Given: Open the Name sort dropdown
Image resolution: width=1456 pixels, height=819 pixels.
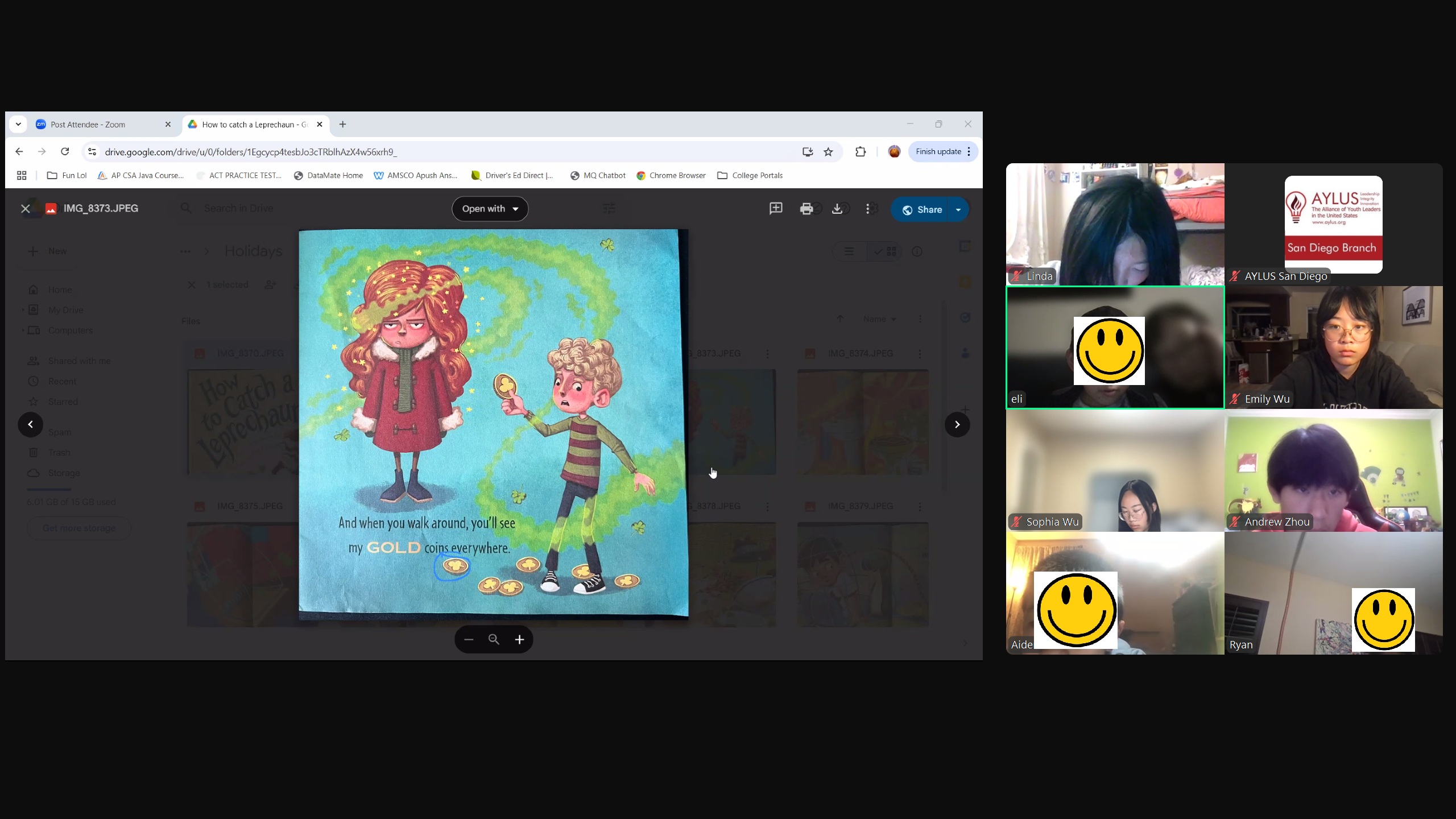Looking at the screenshot, I should (x=879, y=319).
